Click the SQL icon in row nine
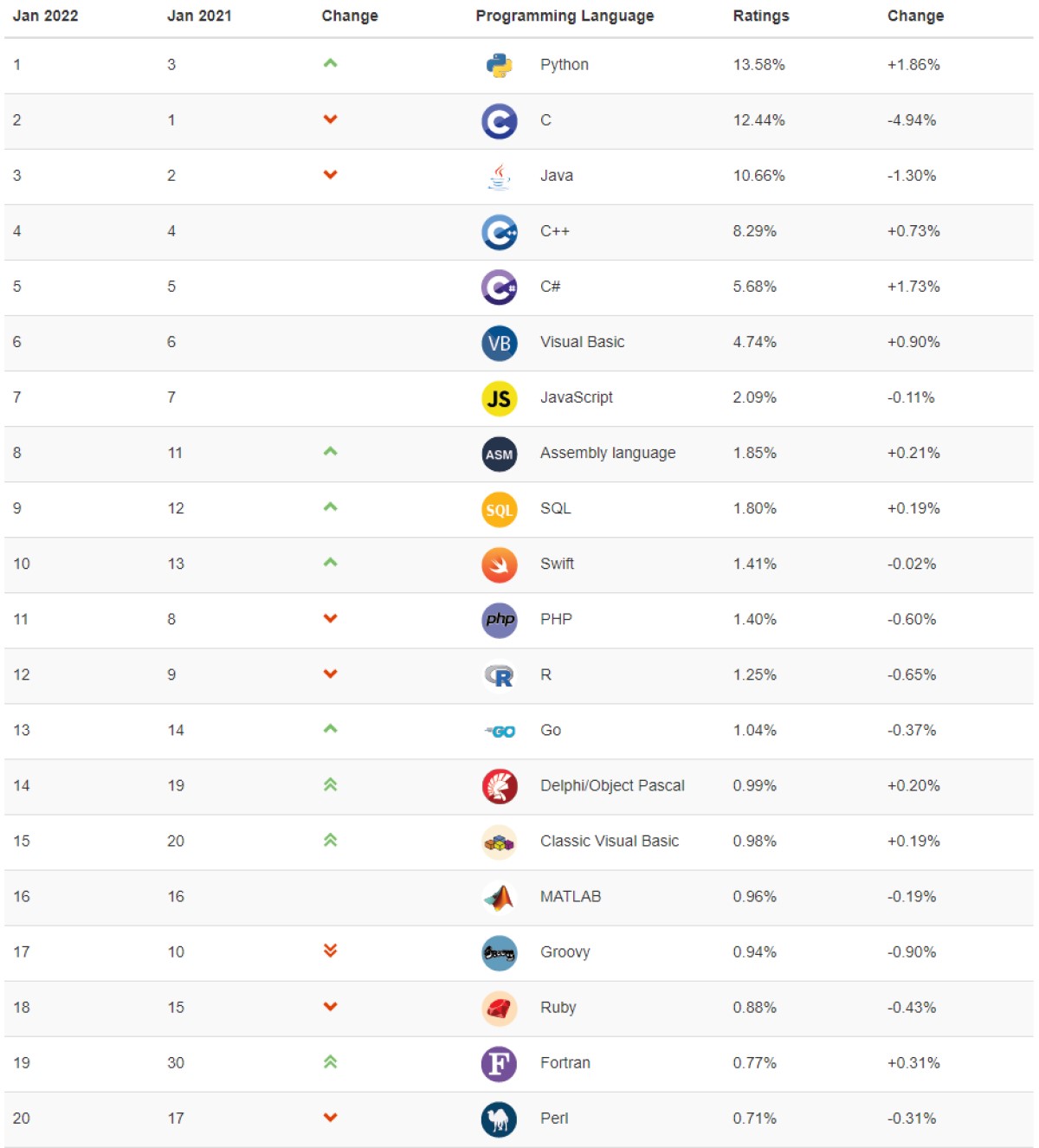 pyautogui.click(x=500, y=509)
